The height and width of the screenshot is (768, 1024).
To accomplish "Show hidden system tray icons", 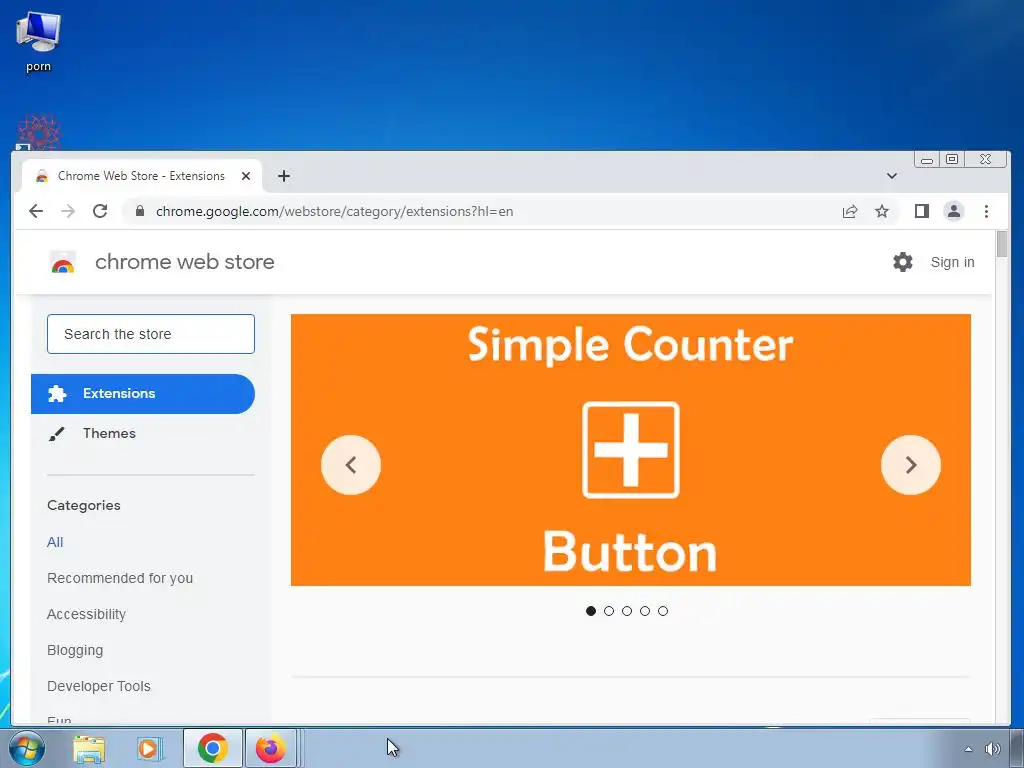I will [x=968, y=749].
